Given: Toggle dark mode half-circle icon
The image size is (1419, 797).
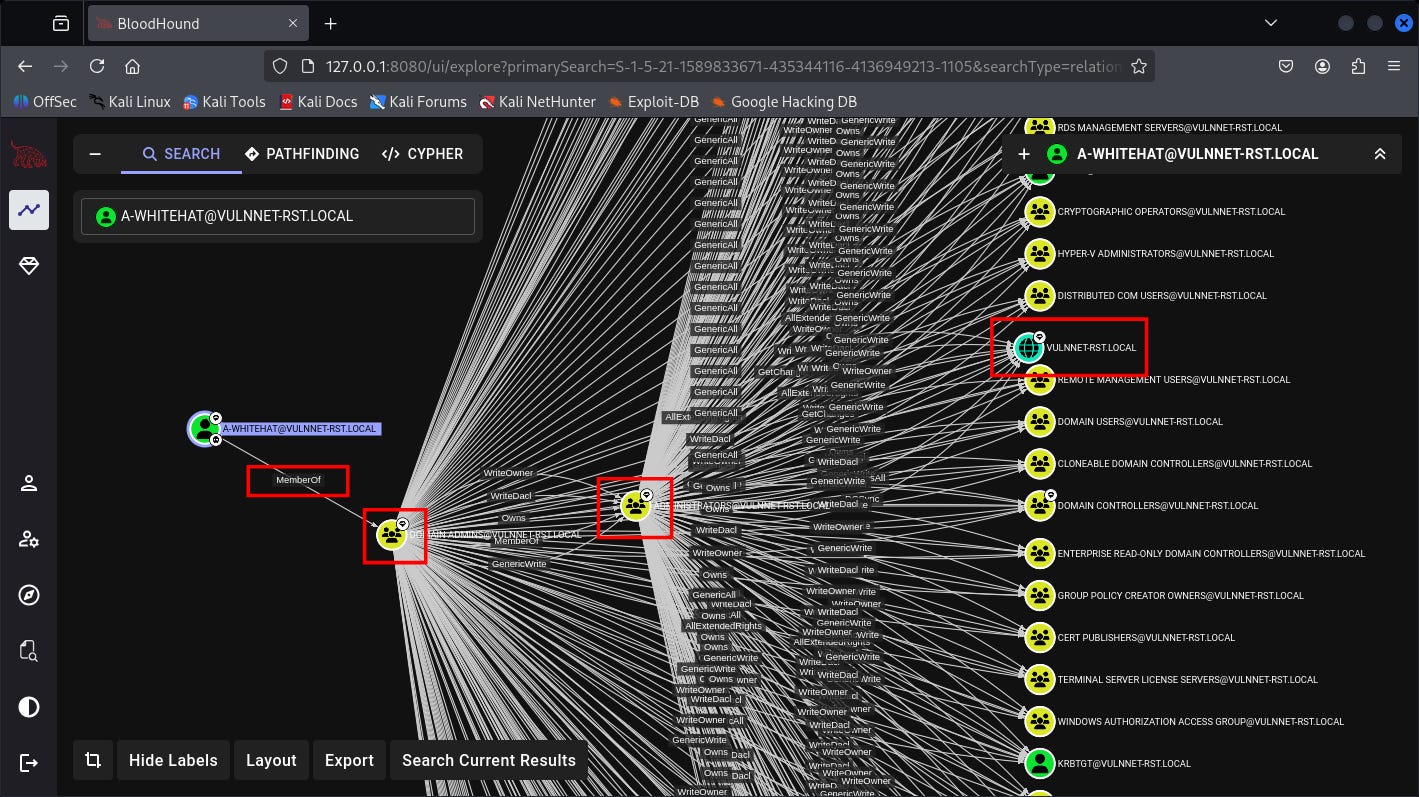Looking at the screenshot, I should click(29, 708).
